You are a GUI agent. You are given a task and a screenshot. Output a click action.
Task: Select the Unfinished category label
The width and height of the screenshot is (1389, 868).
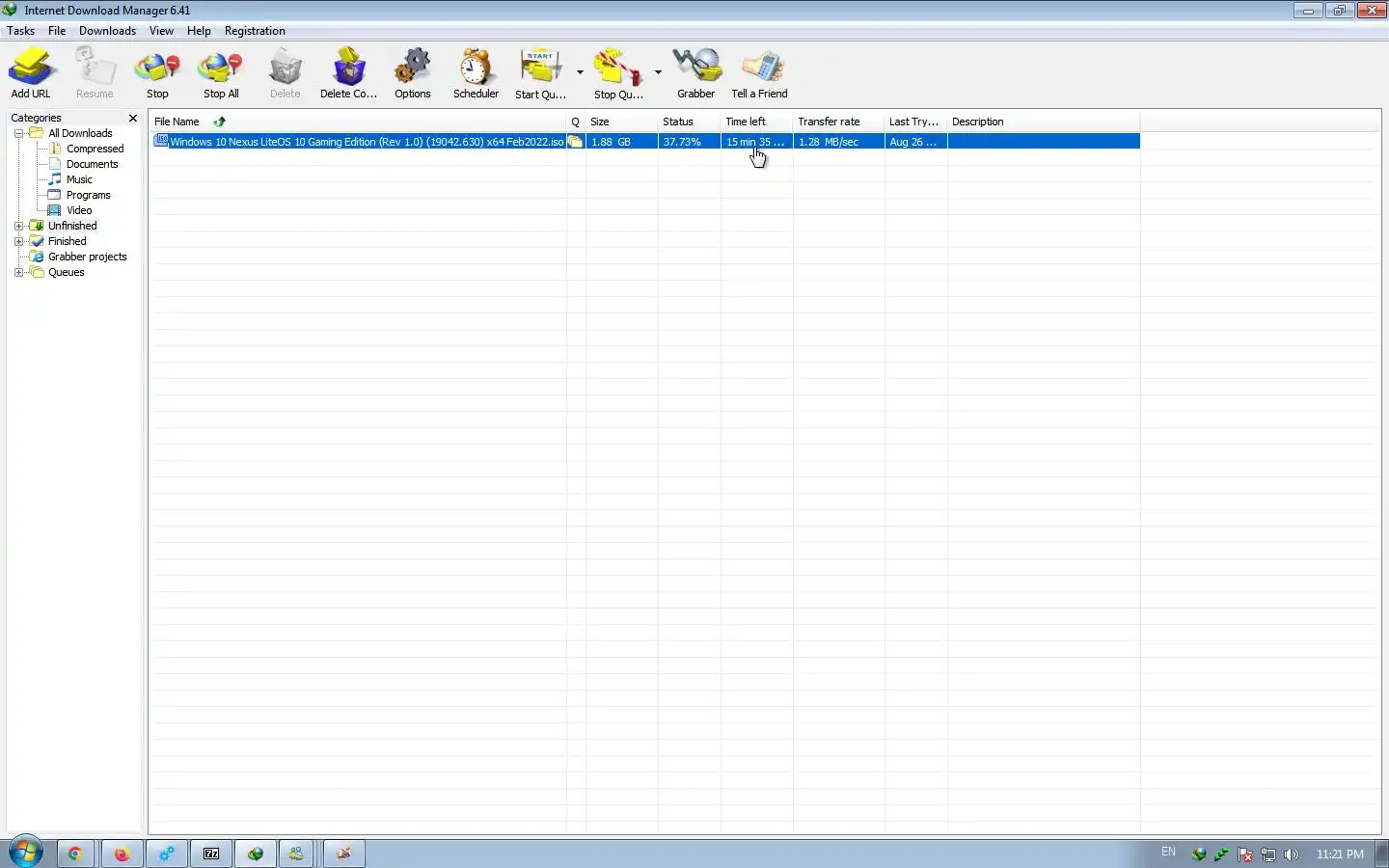(x=72, y=226)
